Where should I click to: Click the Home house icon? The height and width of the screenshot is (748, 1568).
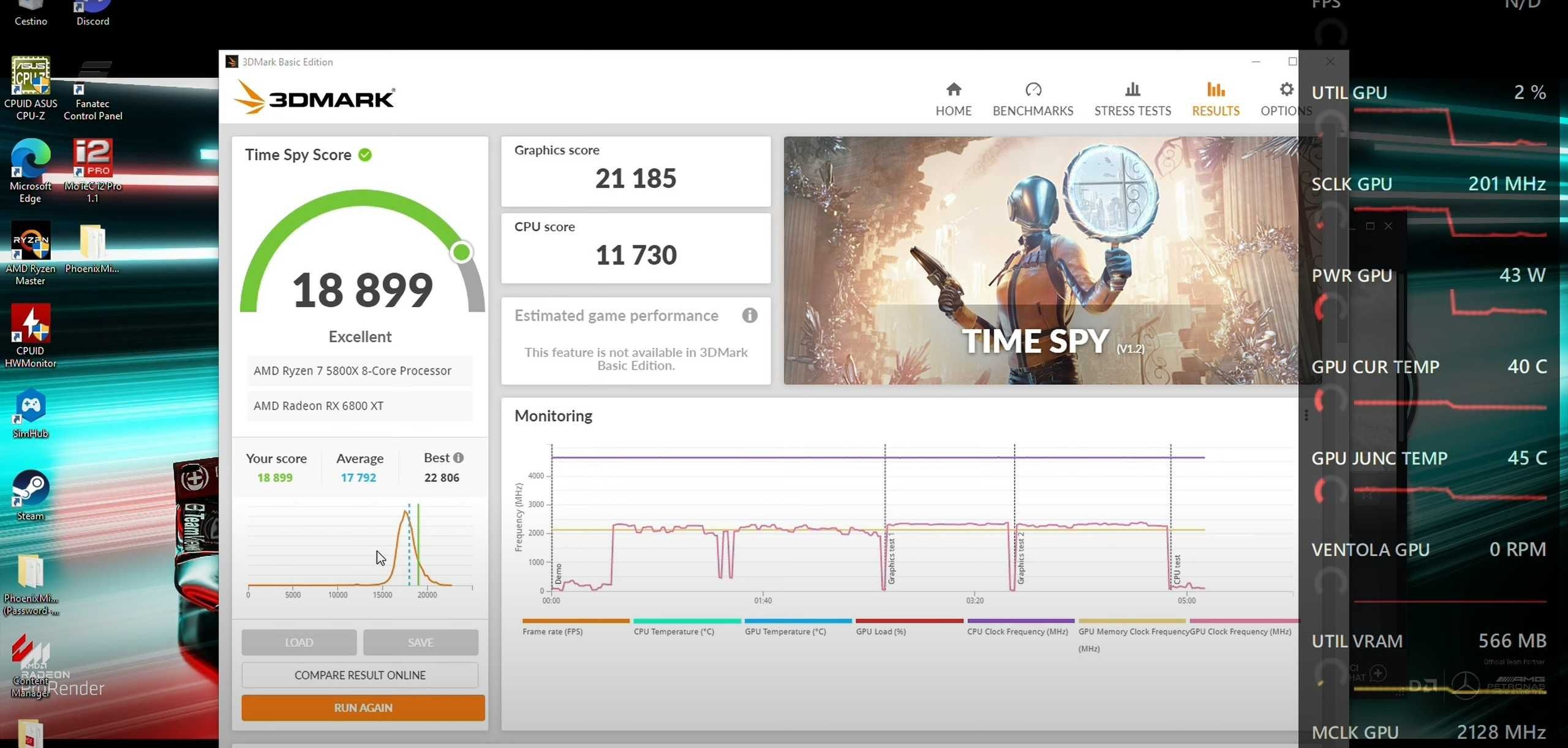(x=954, y=89)
